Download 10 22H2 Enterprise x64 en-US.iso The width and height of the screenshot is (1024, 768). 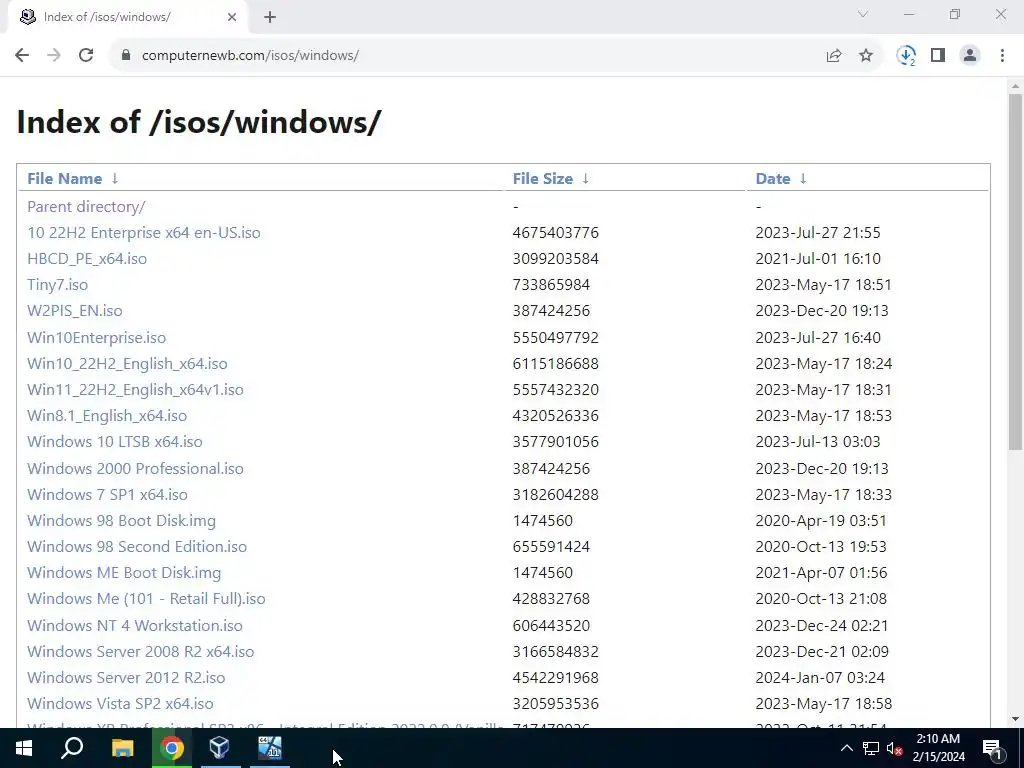(x=144, y=232)
